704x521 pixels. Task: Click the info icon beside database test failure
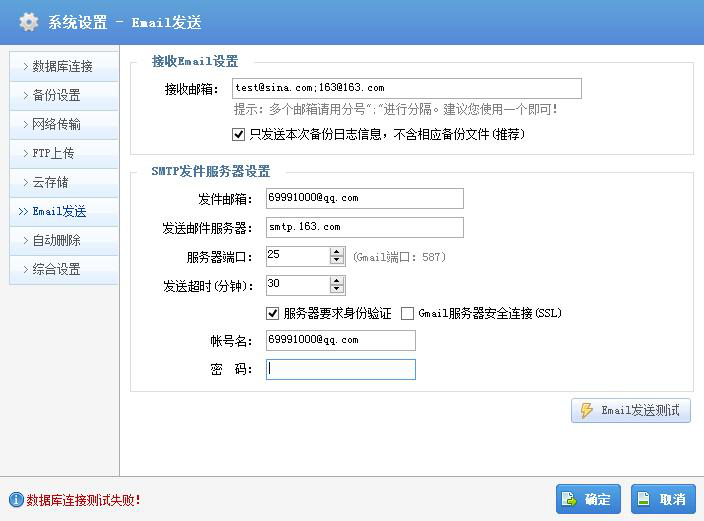[x=16, y=499]
